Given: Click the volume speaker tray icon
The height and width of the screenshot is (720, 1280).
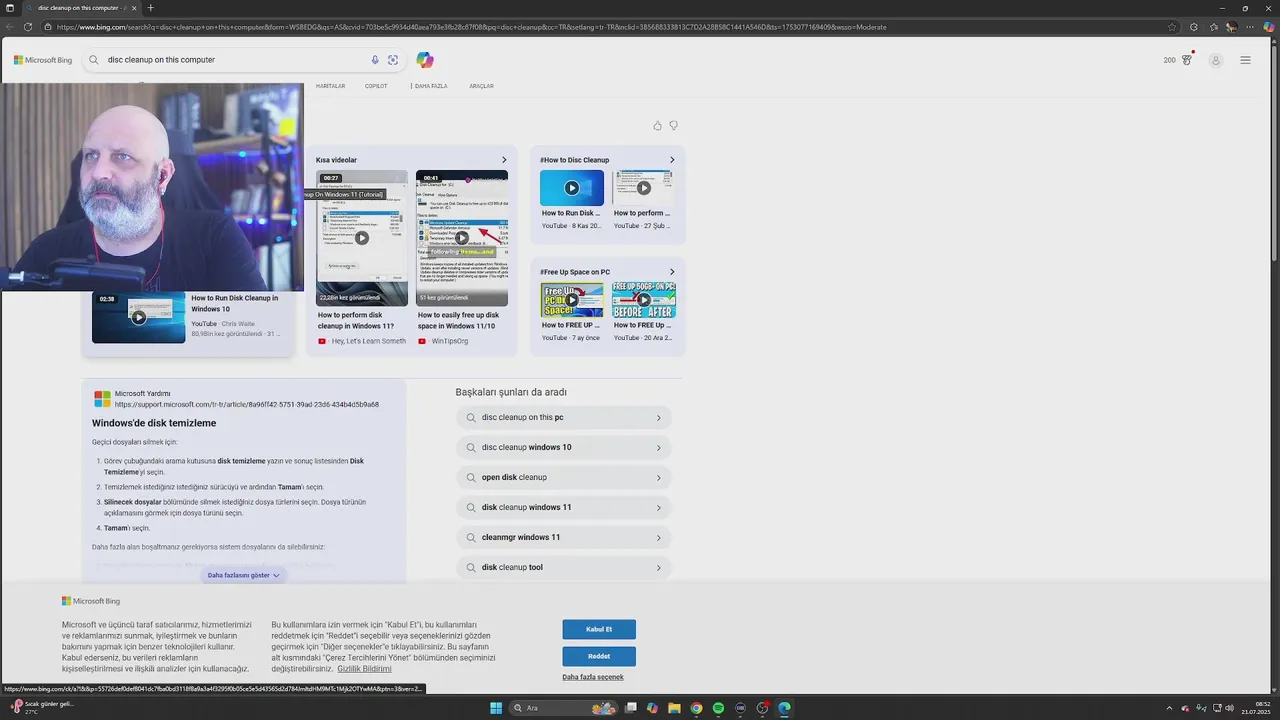Looking at the screenshot, I should pyautogui.click(x=1229, y=708).
